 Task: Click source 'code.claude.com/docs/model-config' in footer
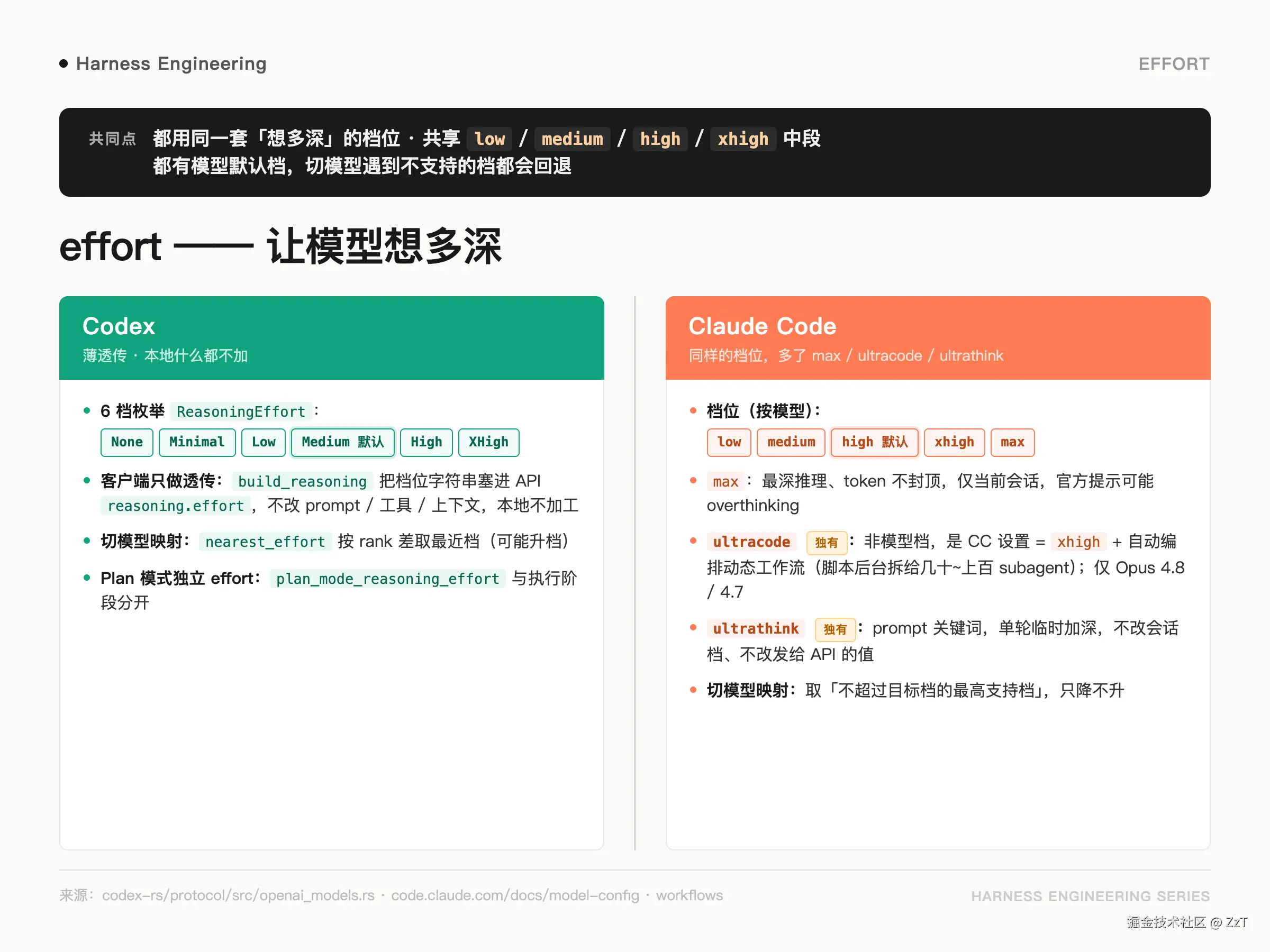515,895
